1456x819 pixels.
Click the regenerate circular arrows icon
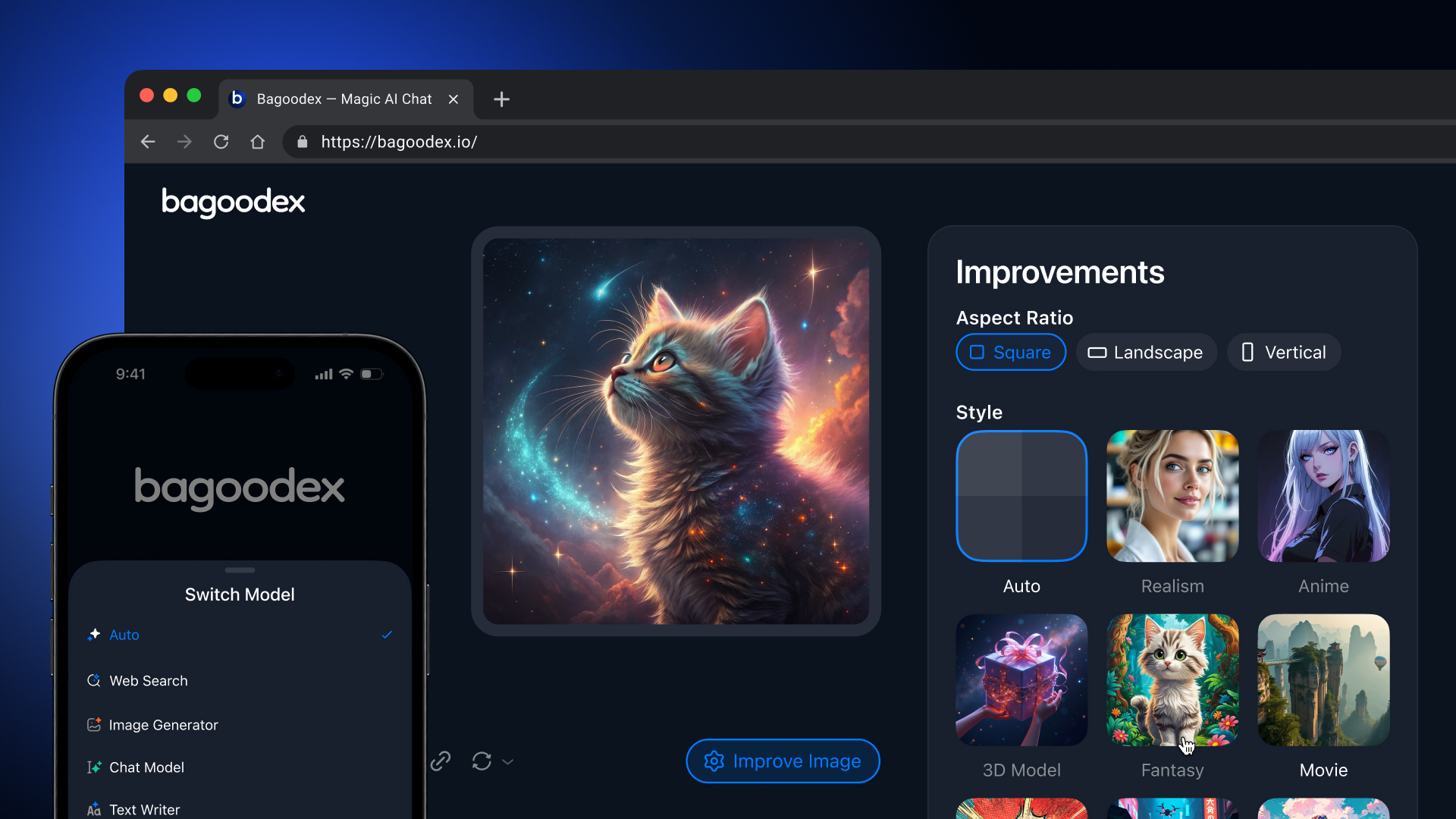point(482,761)
